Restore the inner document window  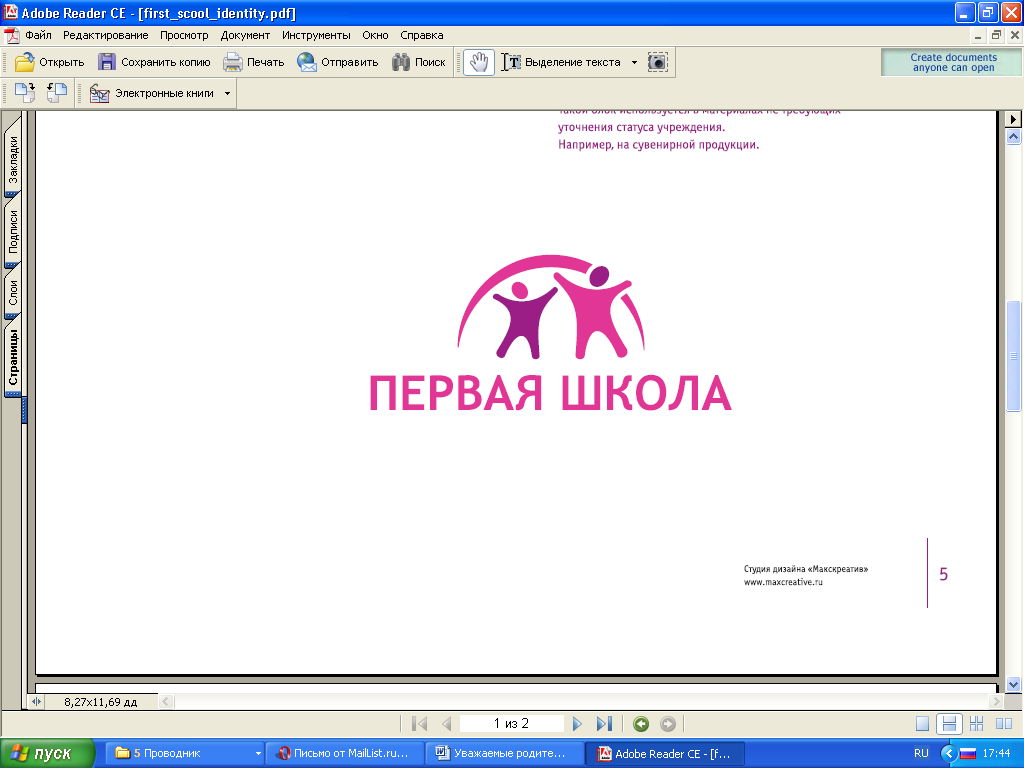point(996,35)
